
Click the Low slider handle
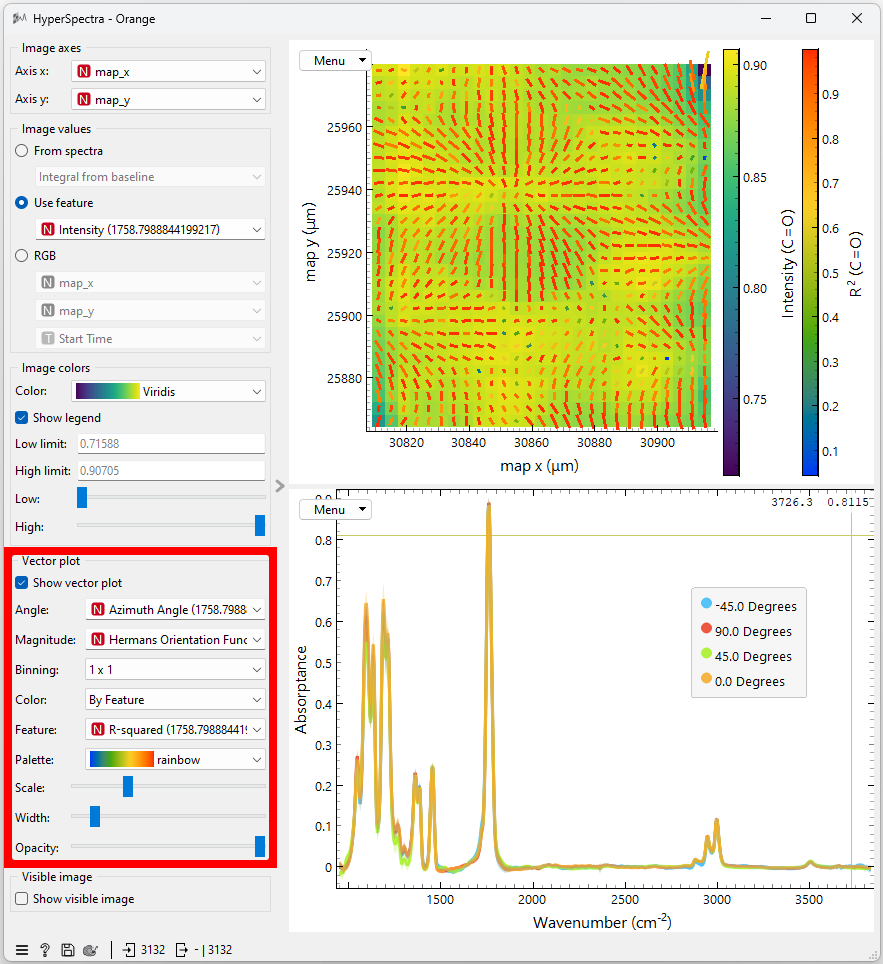(x=82, y=497)
